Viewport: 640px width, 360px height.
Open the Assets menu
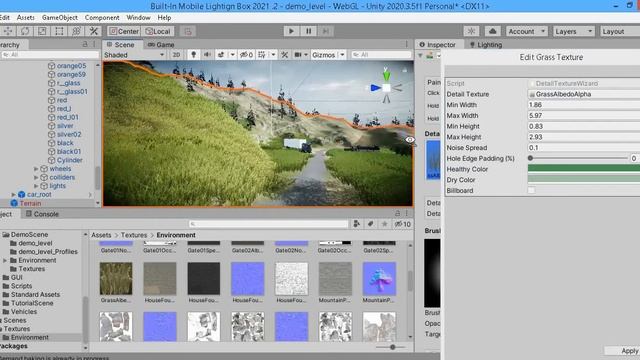click(x=26, y=18)
